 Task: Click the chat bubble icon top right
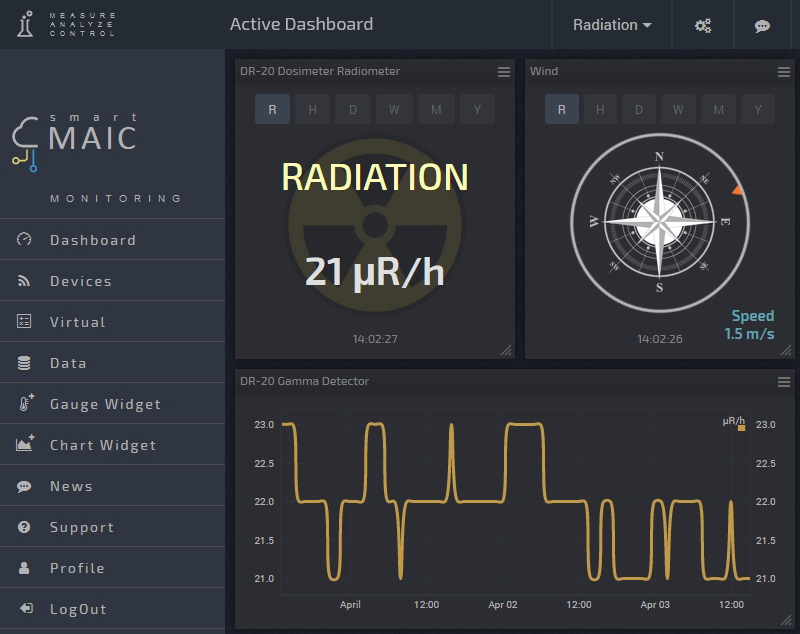point(765,25)
